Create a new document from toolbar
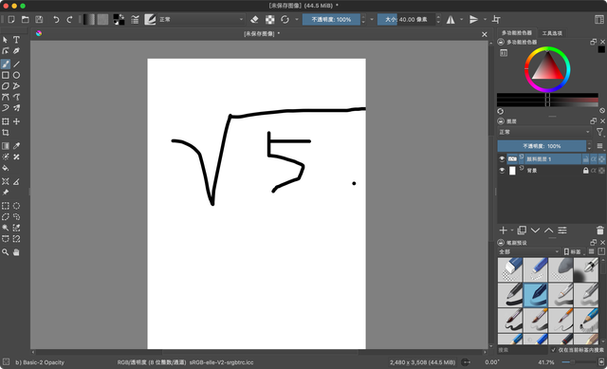Viewport: 607px width, 369px height. point(11,19)
